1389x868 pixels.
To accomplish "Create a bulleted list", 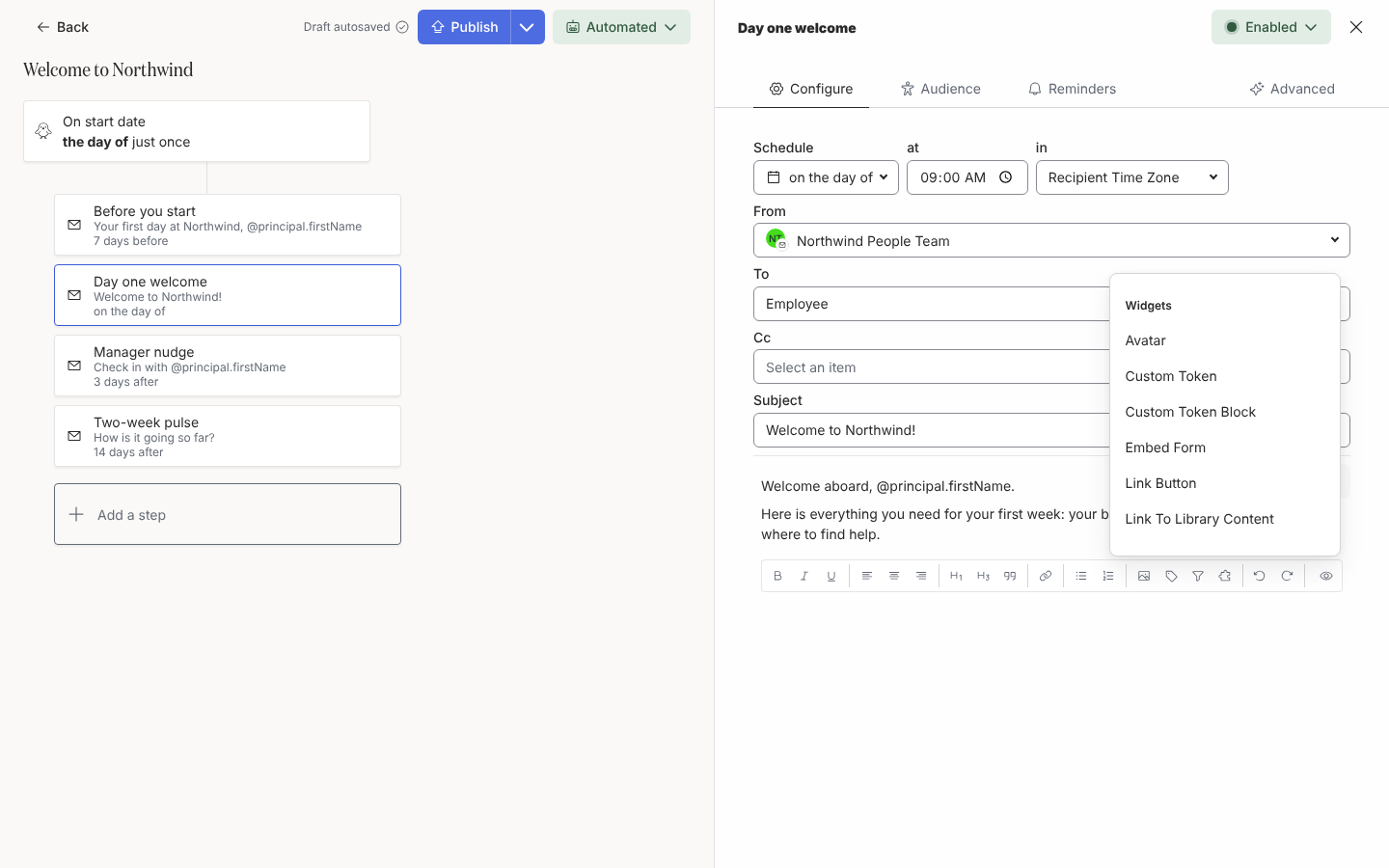I will click(x=1081, y=576).
